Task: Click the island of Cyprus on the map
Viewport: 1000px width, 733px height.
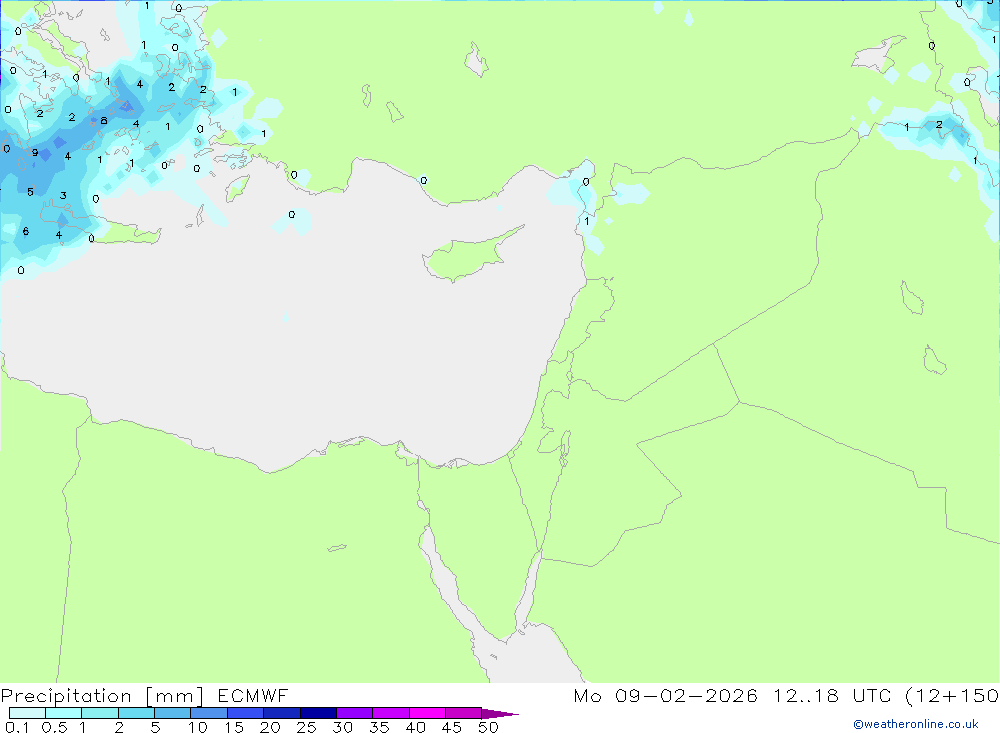Action: tap(469, 255)
